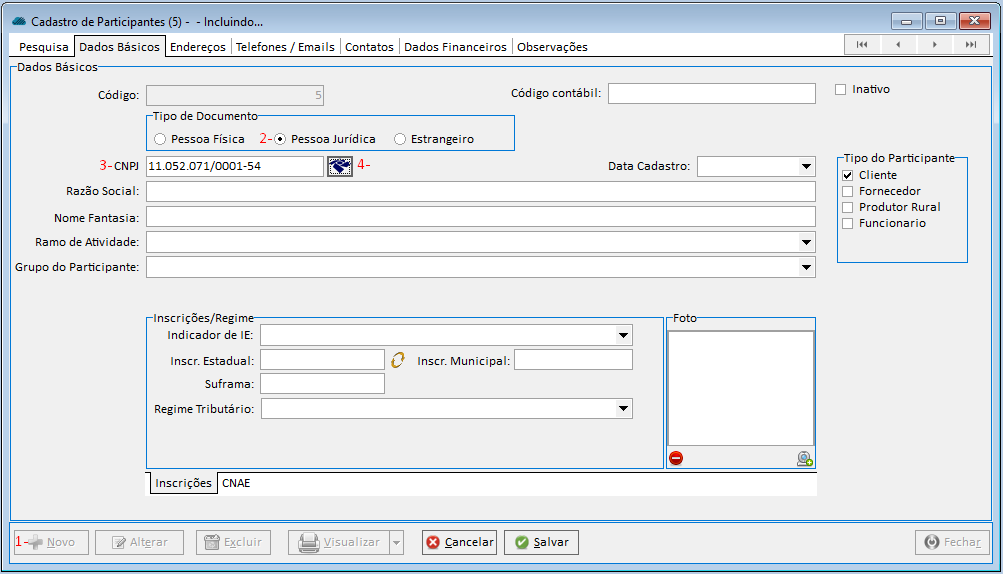This screenshot has width=1003, height=574.
Task: Expand the Regime Tributário combo box
Action: pos(623,408)
